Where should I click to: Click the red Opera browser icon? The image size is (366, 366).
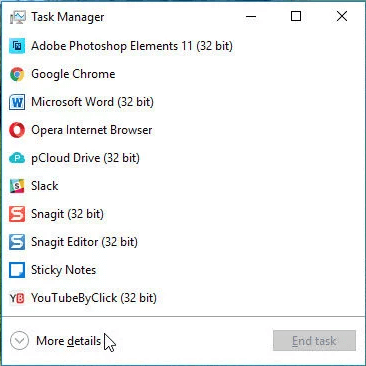(17, 130)
